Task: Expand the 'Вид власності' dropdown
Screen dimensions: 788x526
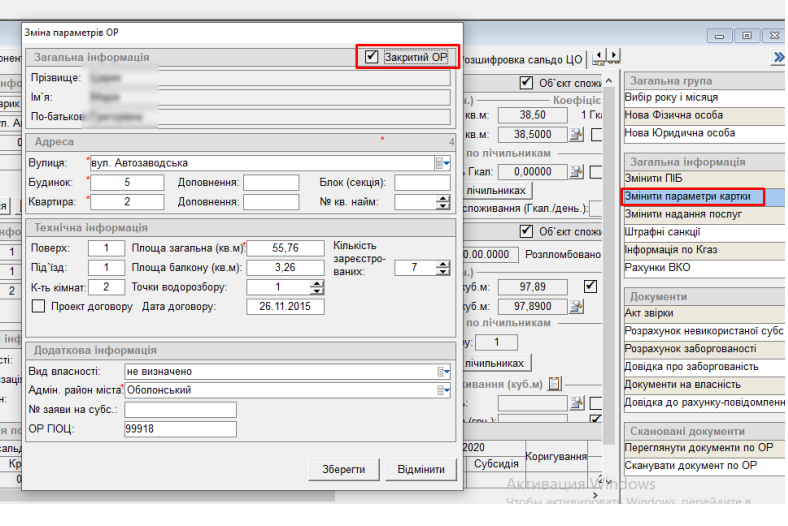Action: tap(439, 372)
